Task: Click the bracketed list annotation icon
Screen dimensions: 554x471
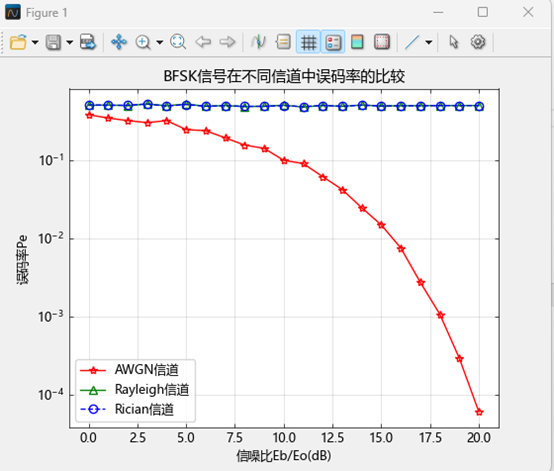Action: [x=283, y=42]
